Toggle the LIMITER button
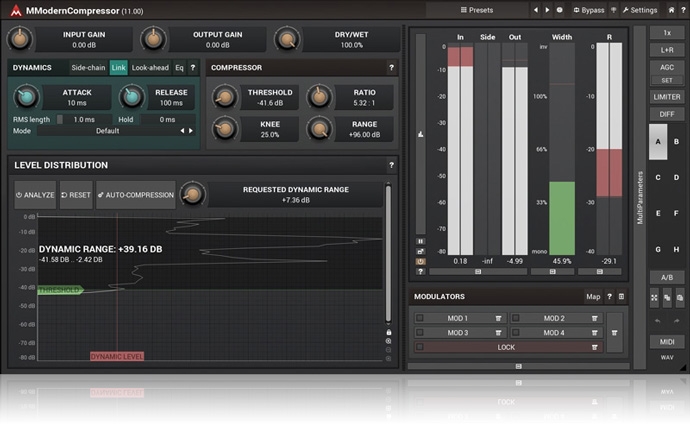The image size is (690, 435). click(667, 97)
